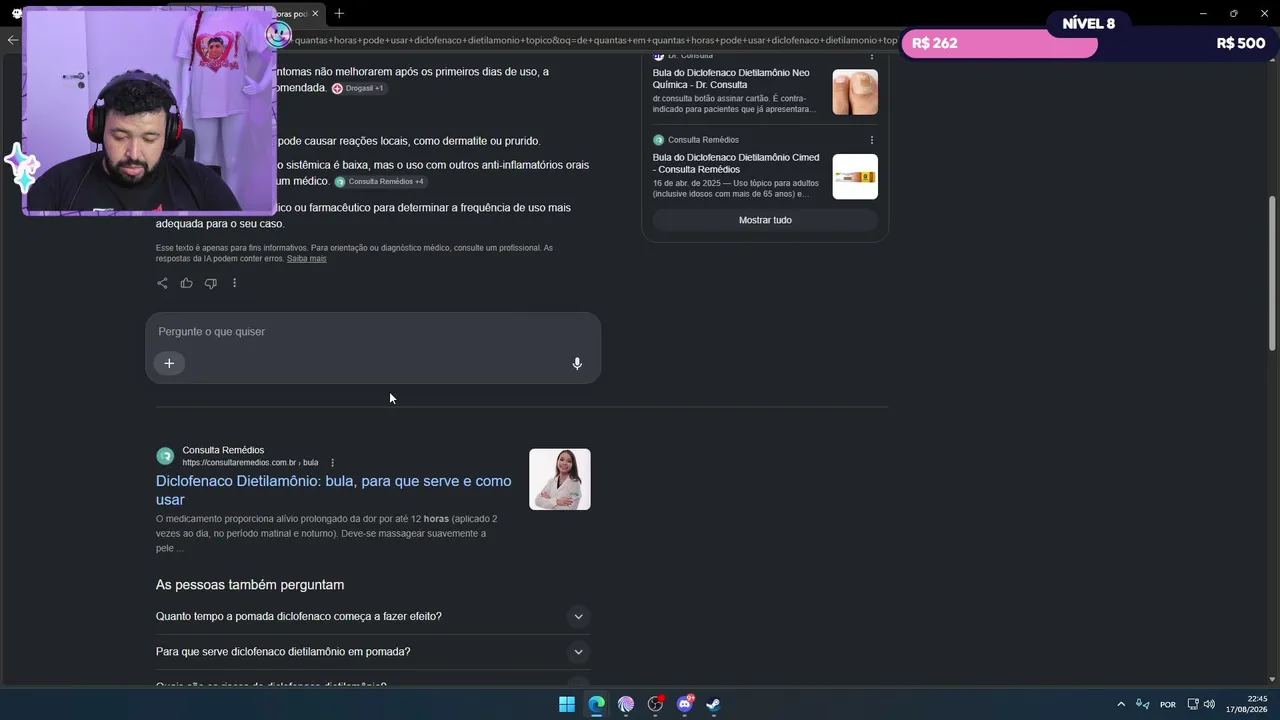Open a new browser tab

click(x=339, y=13)
